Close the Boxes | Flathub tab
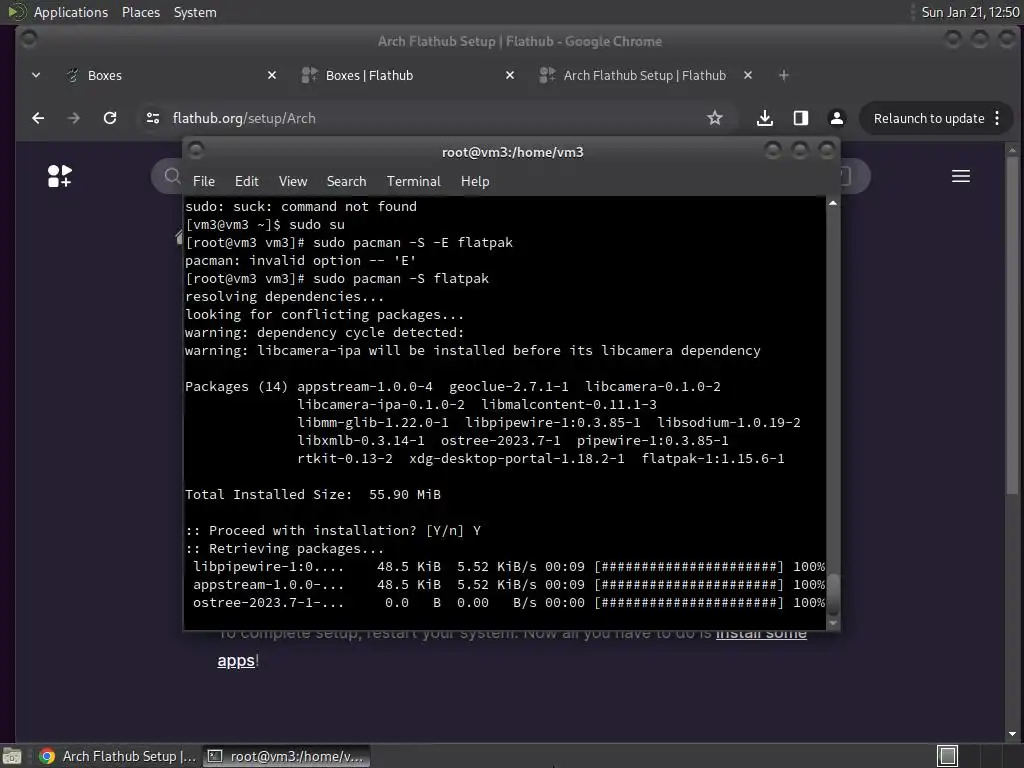Image resolution: width=1024 pixels, height=768 pixels. pyautogui.click(x=509, y=76)
